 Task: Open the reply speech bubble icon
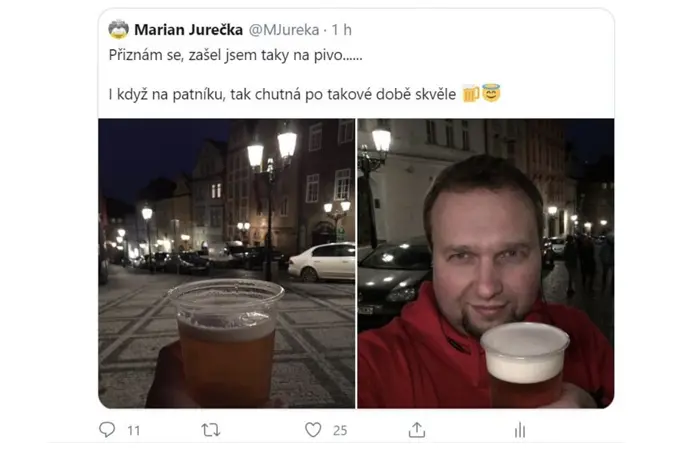coord(107,429)
